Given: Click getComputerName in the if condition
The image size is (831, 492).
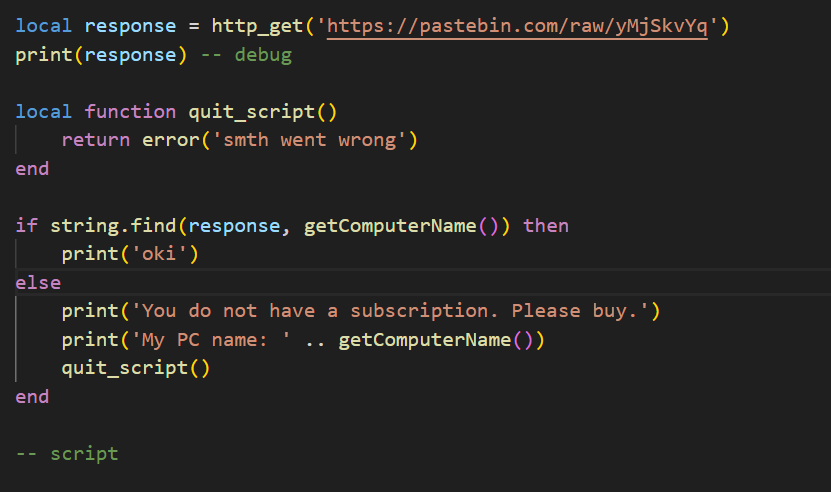Looking at the screenshot, I should tap(390, 226).
